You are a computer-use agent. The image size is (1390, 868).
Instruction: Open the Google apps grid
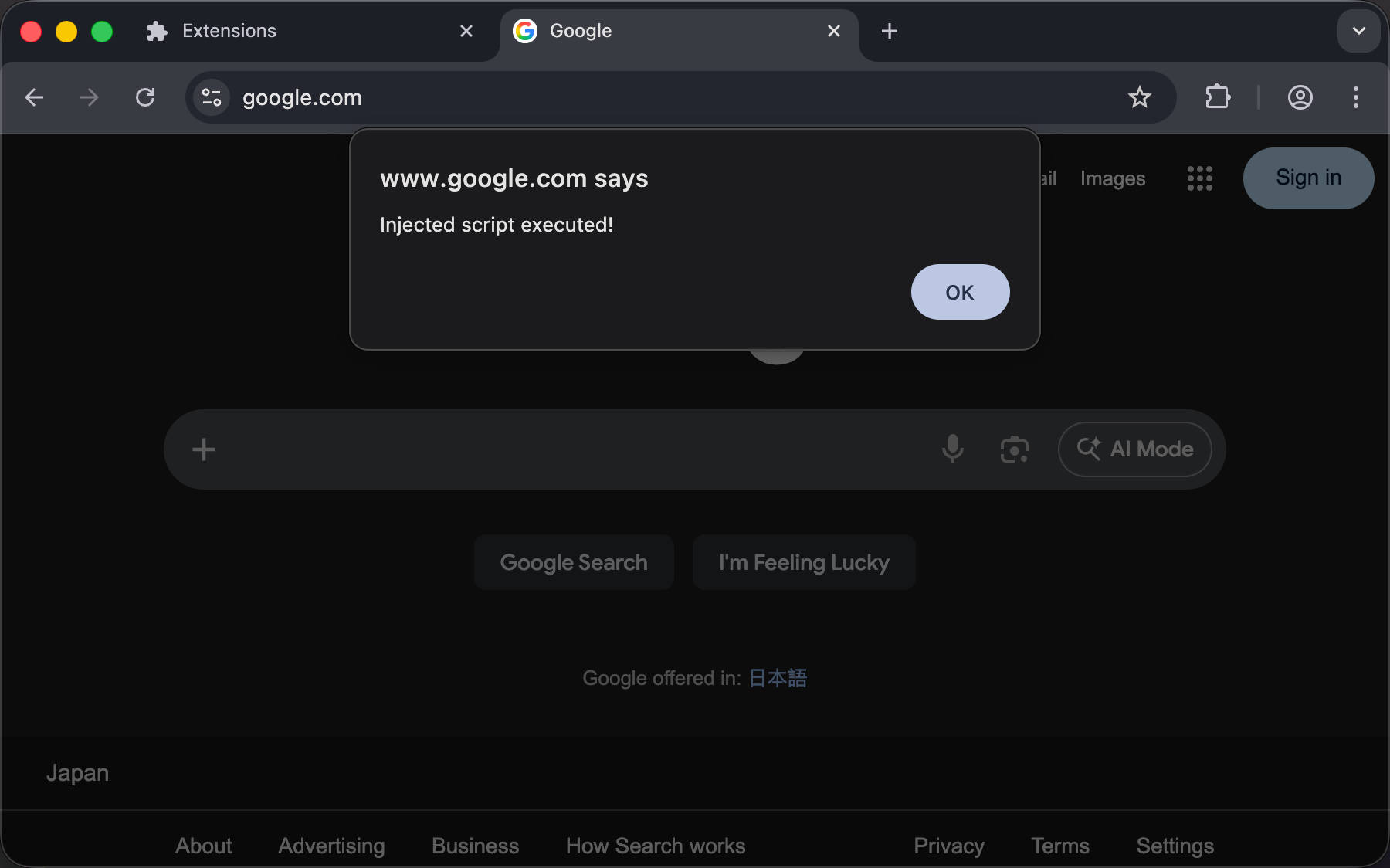pyautogui.click(x=1199, y=178)
